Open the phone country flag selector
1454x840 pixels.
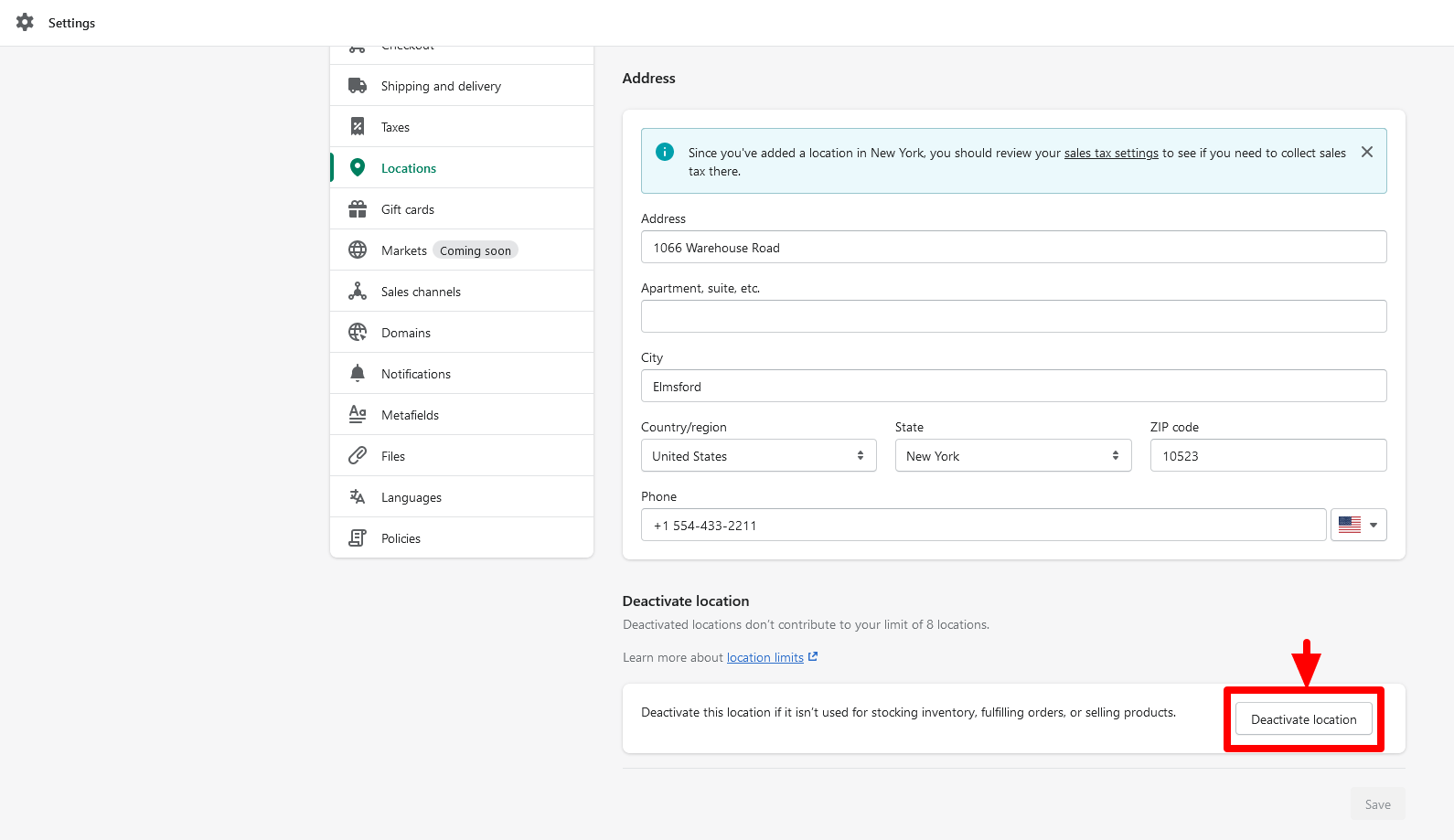(x=1358, y=526)
